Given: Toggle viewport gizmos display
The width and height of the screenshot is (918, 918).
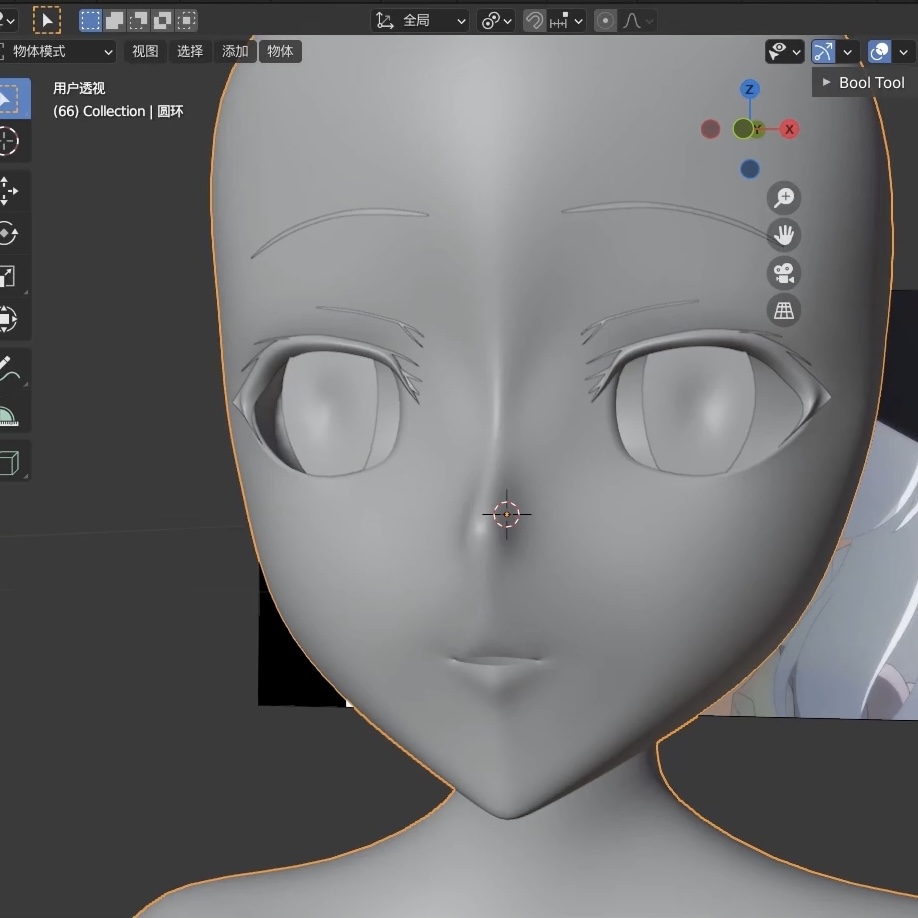Looking at the screenshot, I should tap(823, 52).
